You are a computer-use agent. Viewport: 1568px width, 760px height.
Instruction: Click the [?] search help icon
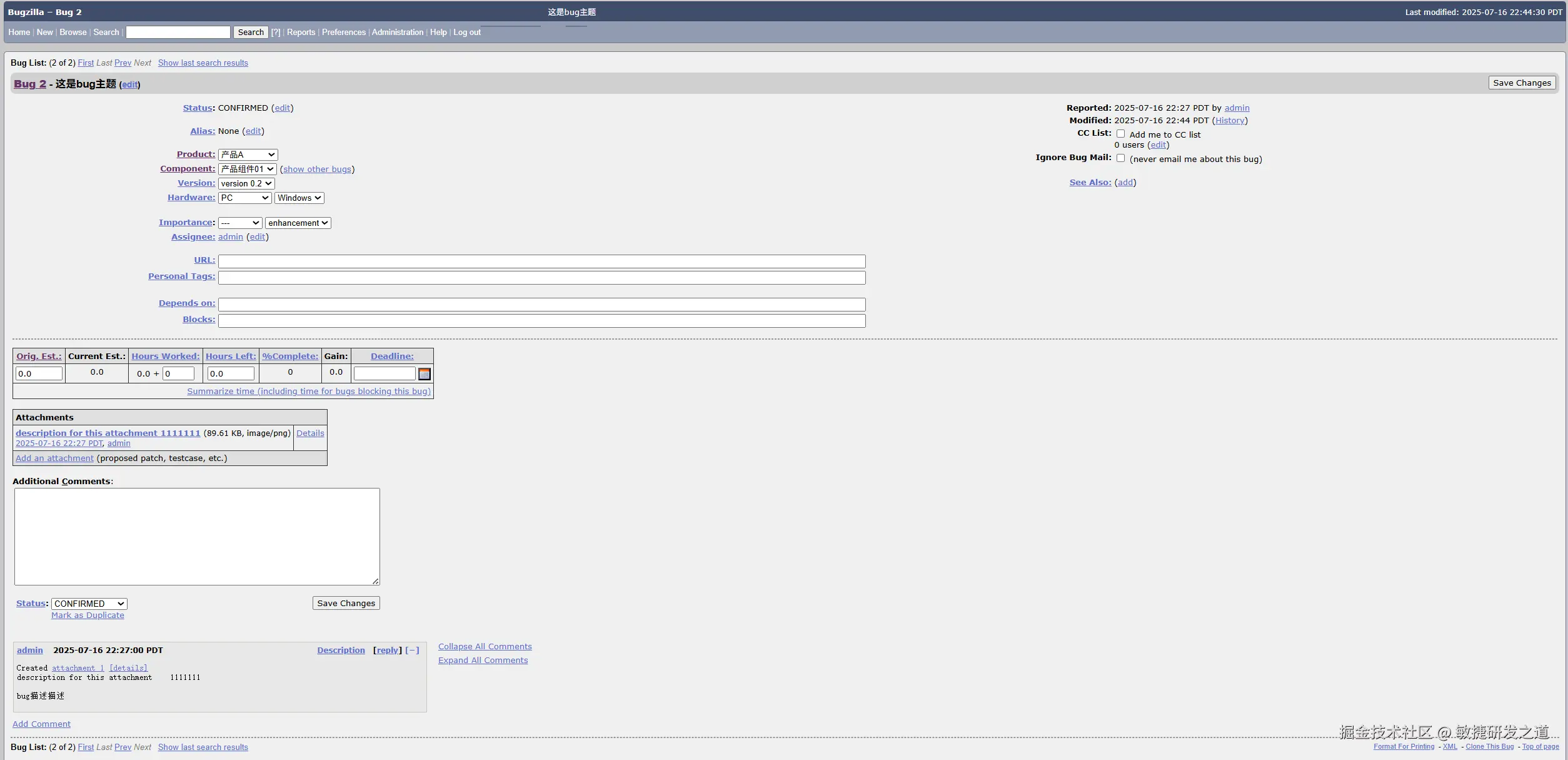point(275,33)
